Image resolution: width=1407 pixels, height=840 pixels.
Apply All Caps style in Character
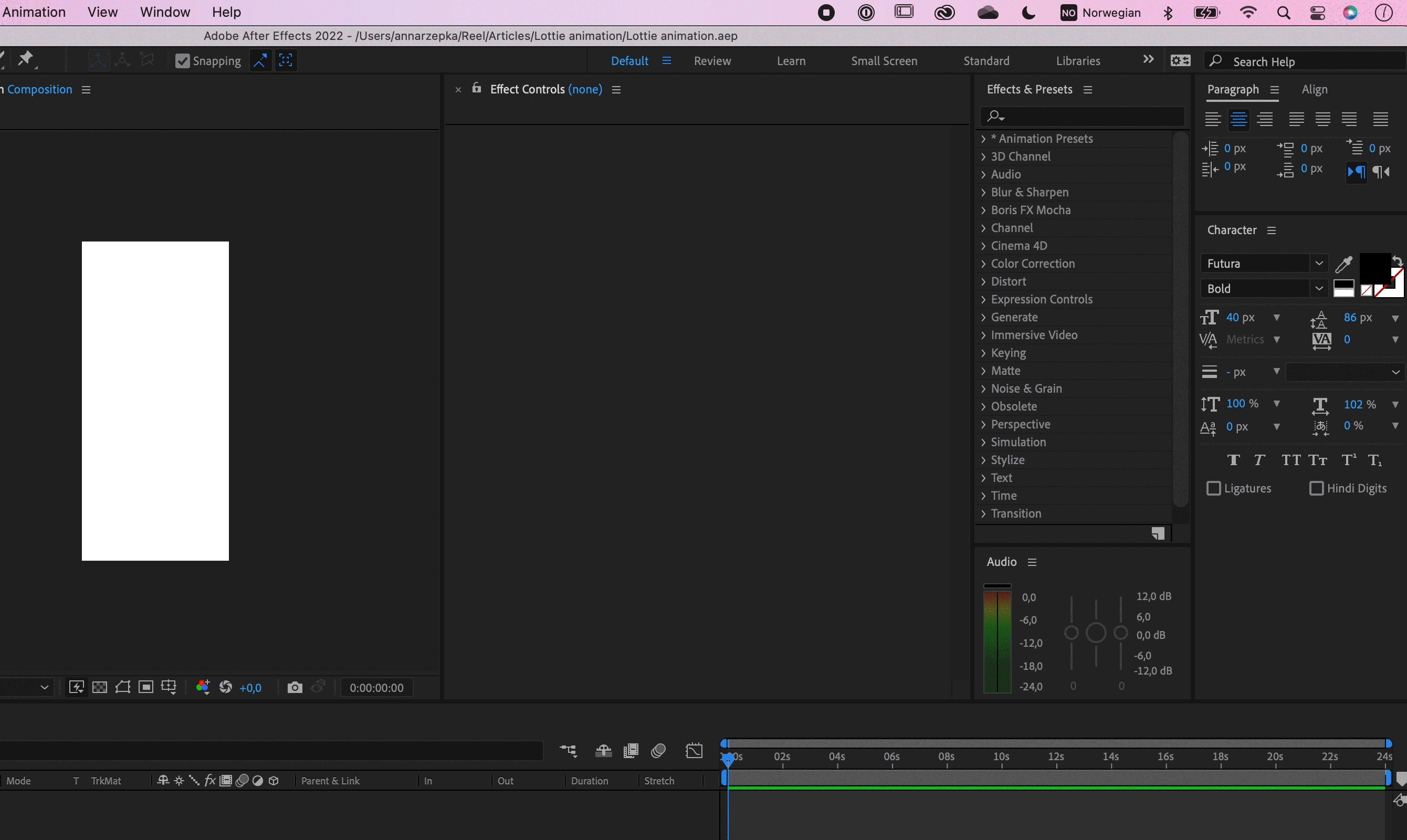pyautogui.click(x=1291, y=460)
